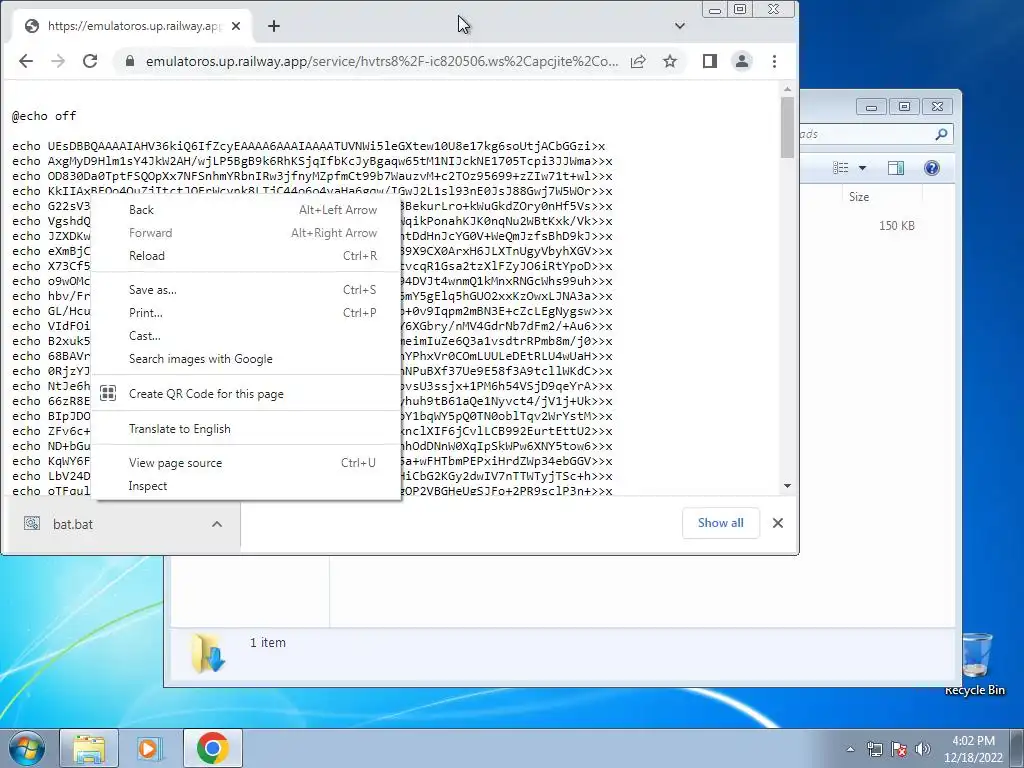
Task: Open the Explorer view options dropdown arrow
Action: click(862, 168)
